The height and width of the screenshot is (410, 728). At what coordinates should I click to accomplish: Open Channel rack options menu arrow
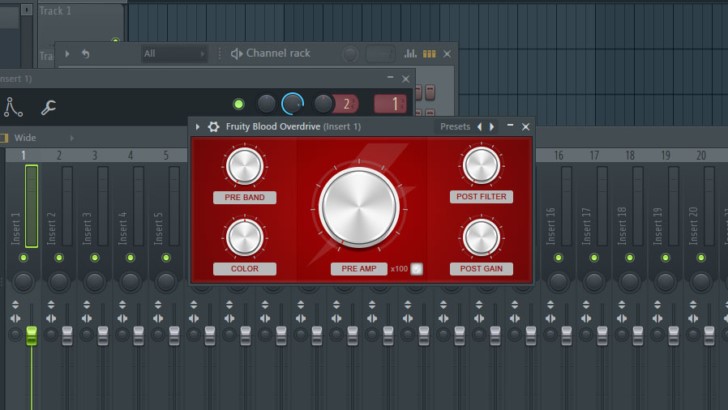tap(67, 54)
